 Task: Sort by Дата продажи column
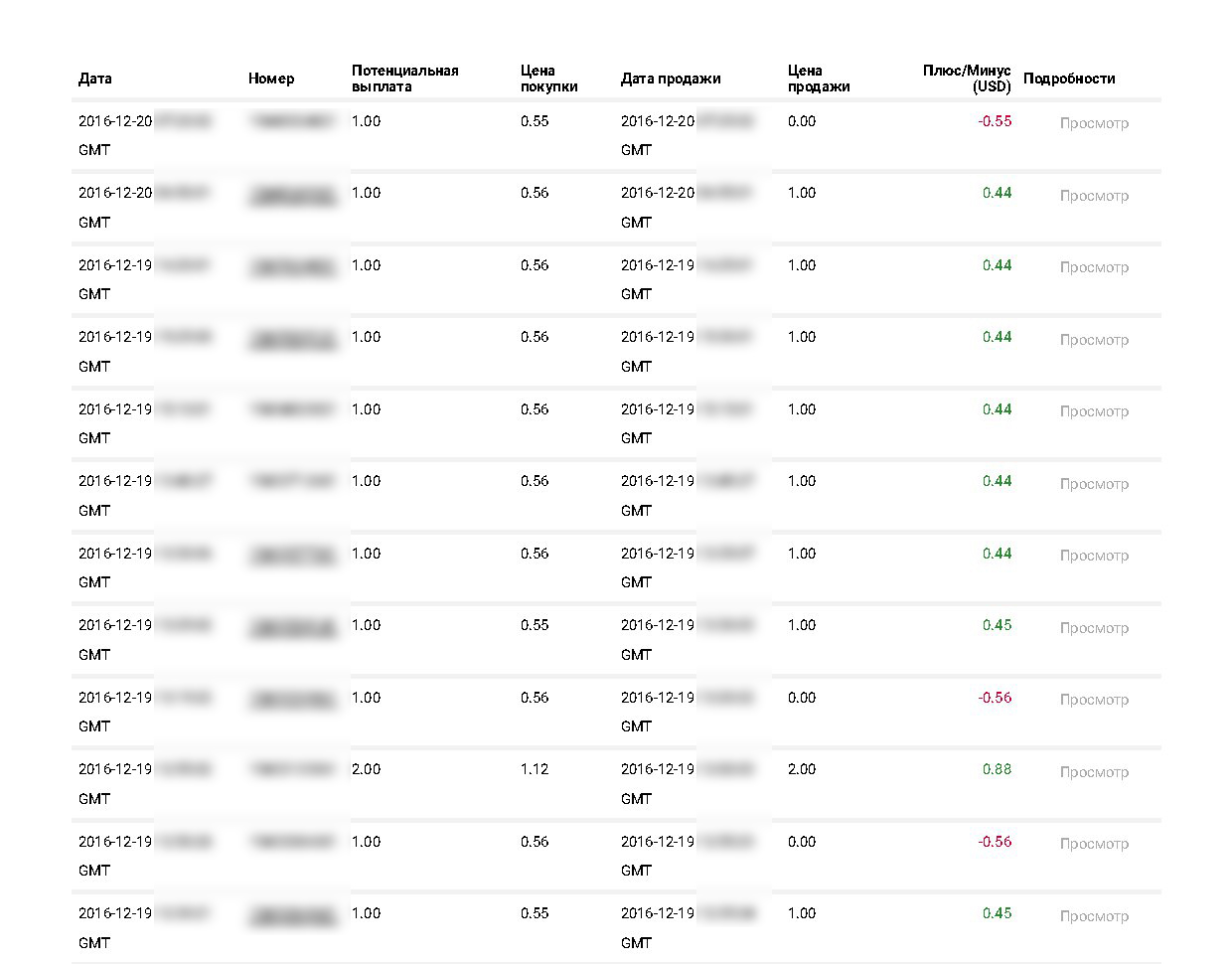pos(671,79)
